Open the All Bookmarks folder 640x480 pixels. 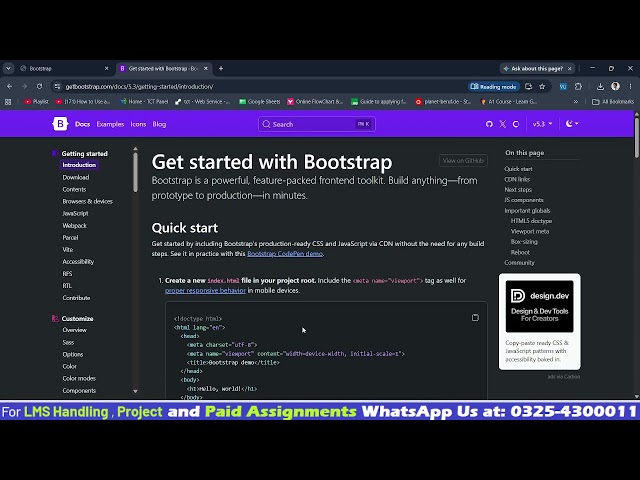click(x=613, y=102)
